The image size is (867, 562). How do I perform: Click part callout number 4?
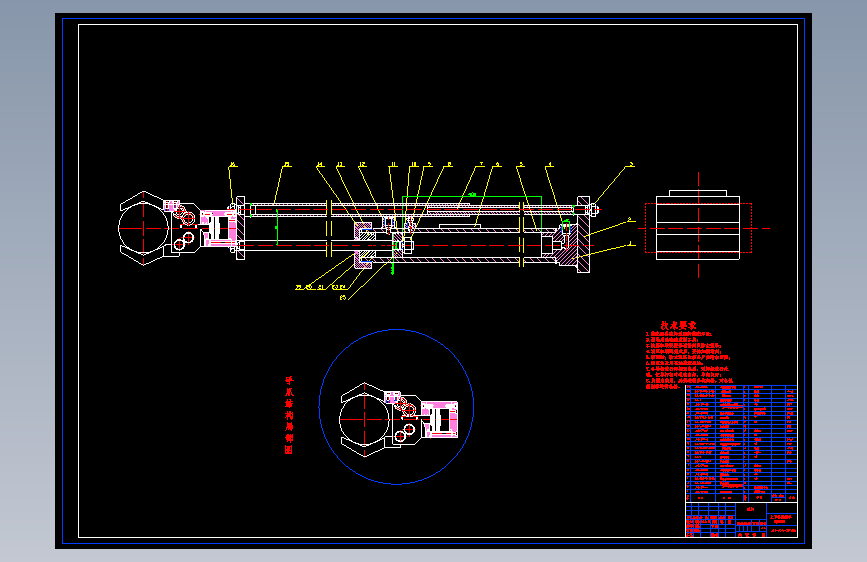pos(550,164)
